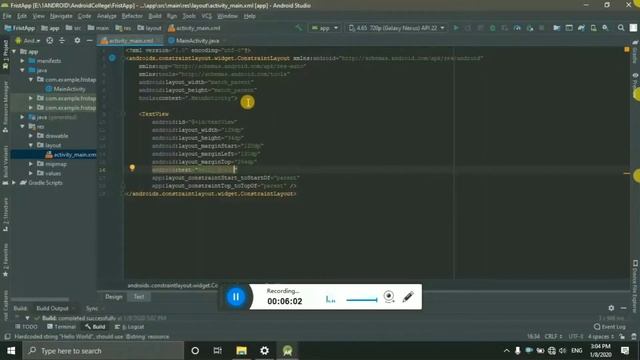Click the green Run app button
This screenshot has height=360, width=640.
pyautogui.click(x=456, y=28)
